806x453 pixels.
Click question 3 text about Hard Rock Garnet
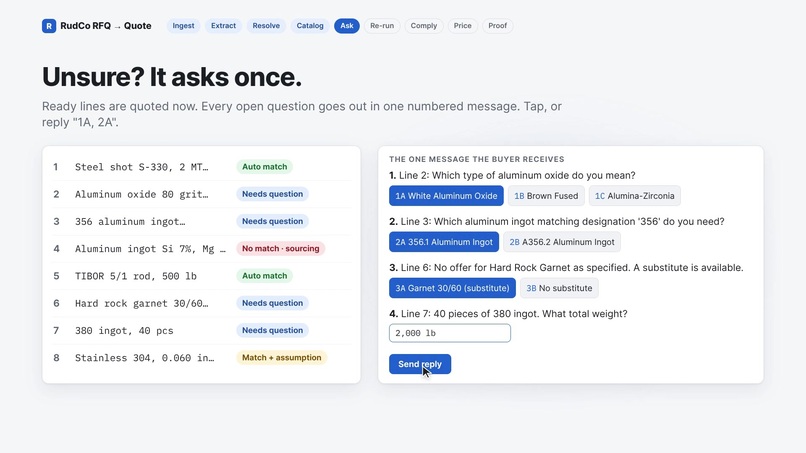coord(566,267)
